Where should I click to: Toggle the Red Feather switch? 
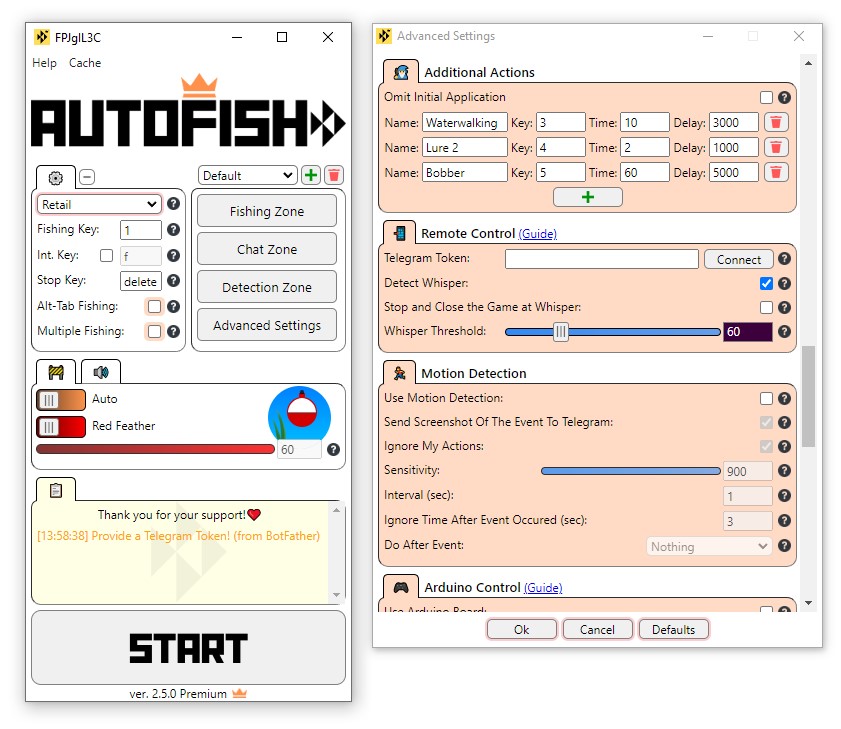[x=61, y=427]
